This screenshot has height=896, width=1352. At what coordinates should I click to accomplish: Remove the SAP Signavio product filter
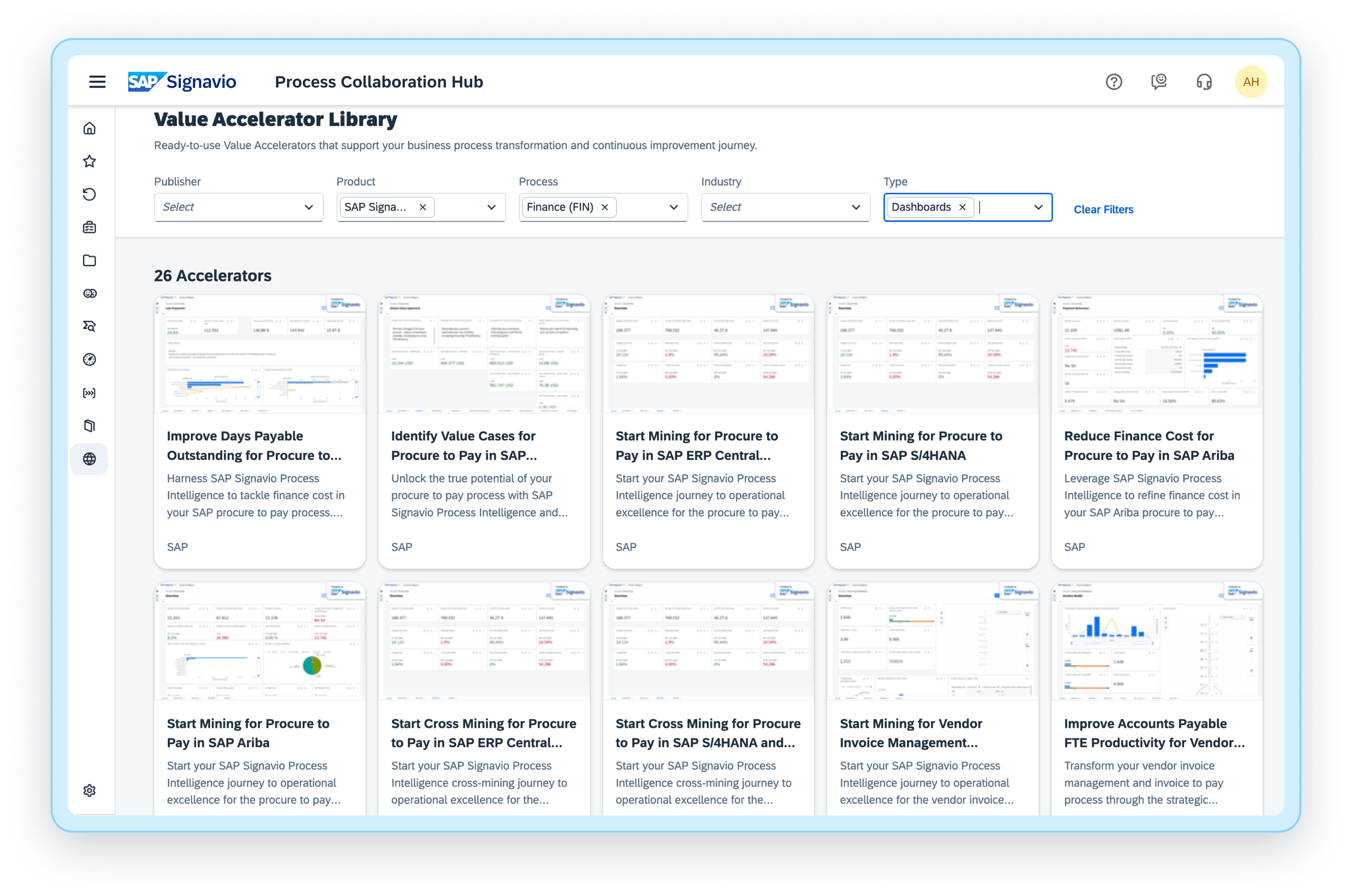tap(423, 208)
